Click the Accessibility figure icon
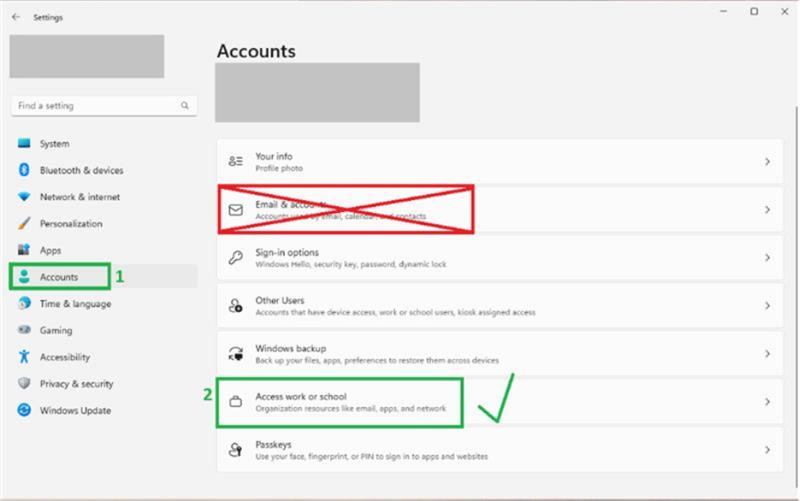Image resolution: width=800 pixels, height=501 pixels. pyautogui.click(x=24, y=356)
